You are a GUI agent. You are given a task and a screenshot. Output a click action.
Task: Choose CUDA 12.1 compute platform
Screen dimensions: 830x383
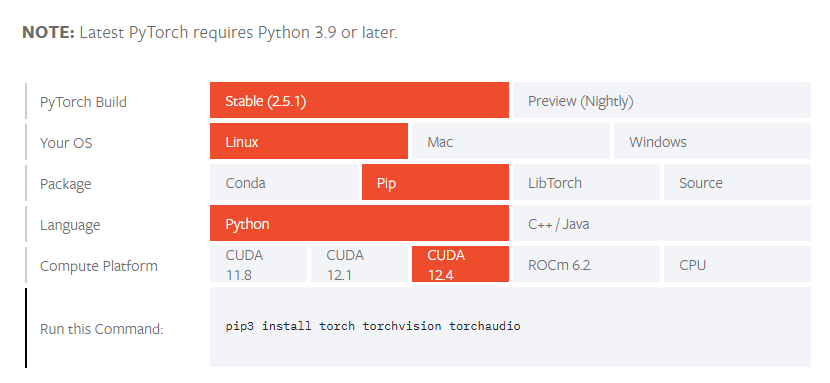pyautogui.click(x=359, y=264)
